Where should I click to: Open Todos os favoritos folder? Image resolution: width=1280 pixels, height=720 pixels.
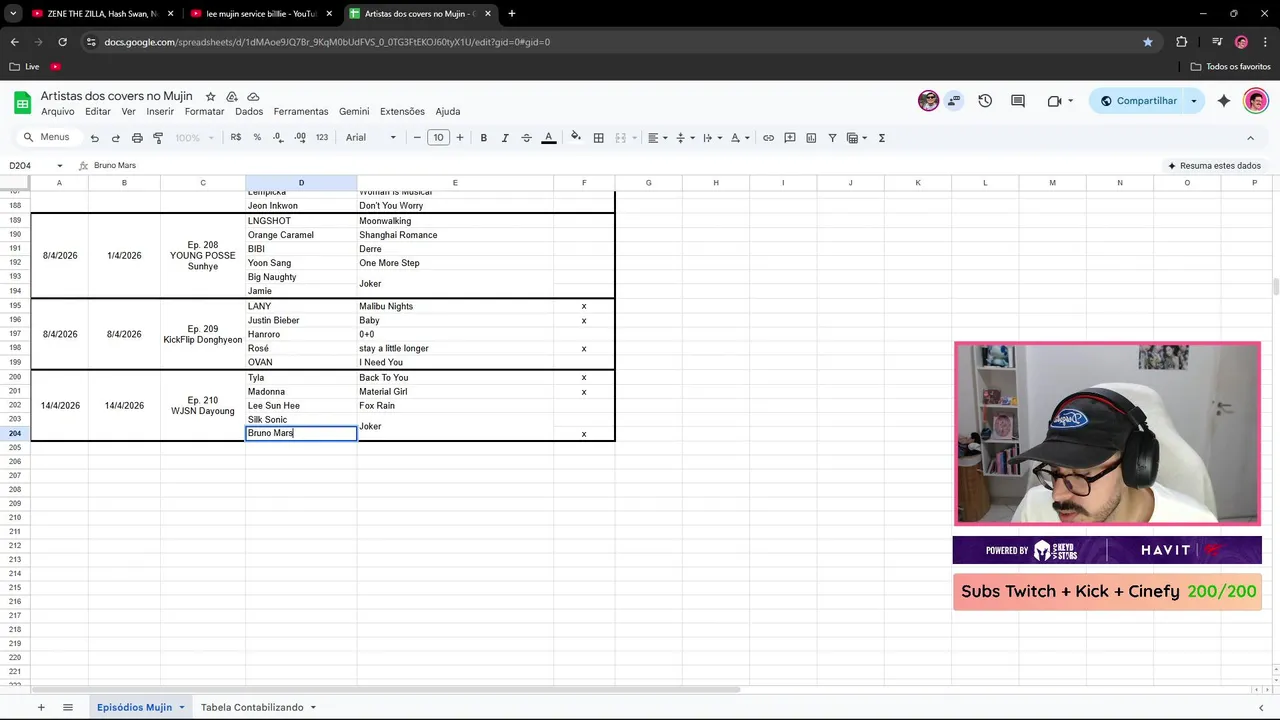[x=1230, y=67]
